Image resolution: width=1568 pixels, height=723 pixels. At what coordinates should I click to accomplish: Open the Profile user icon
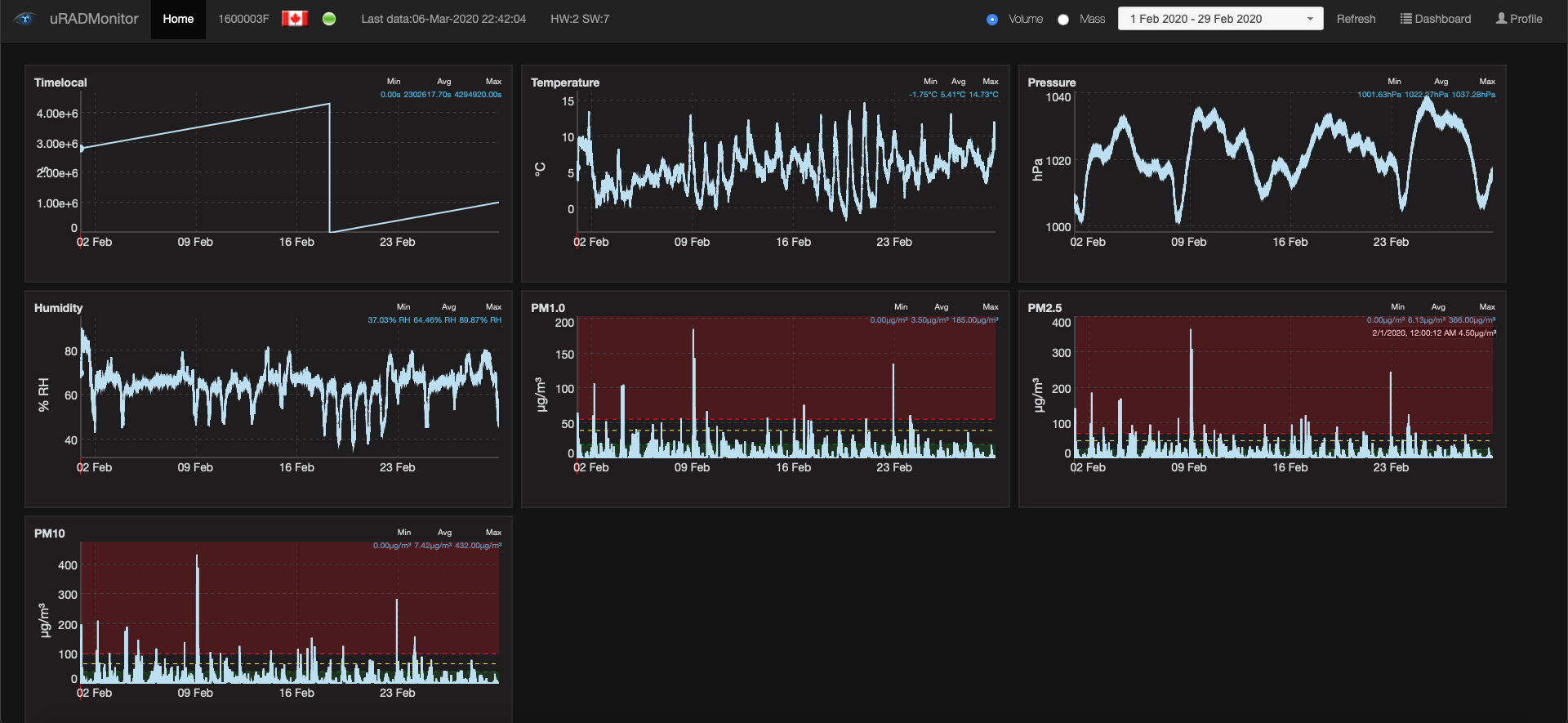[x=1501, y=19]
